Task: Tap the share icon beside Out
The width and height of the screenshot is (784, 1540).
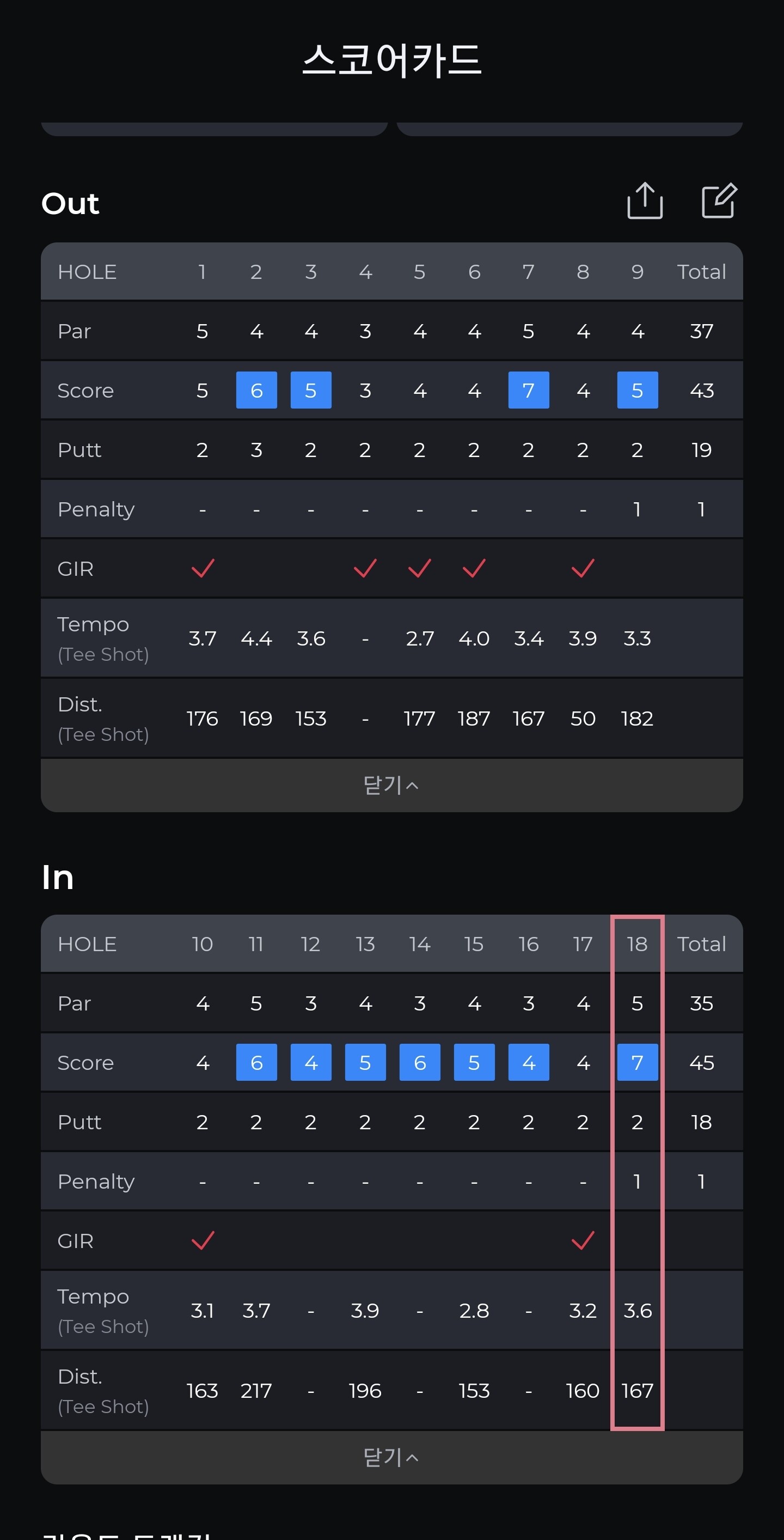Action: click(x=645, y=201)
